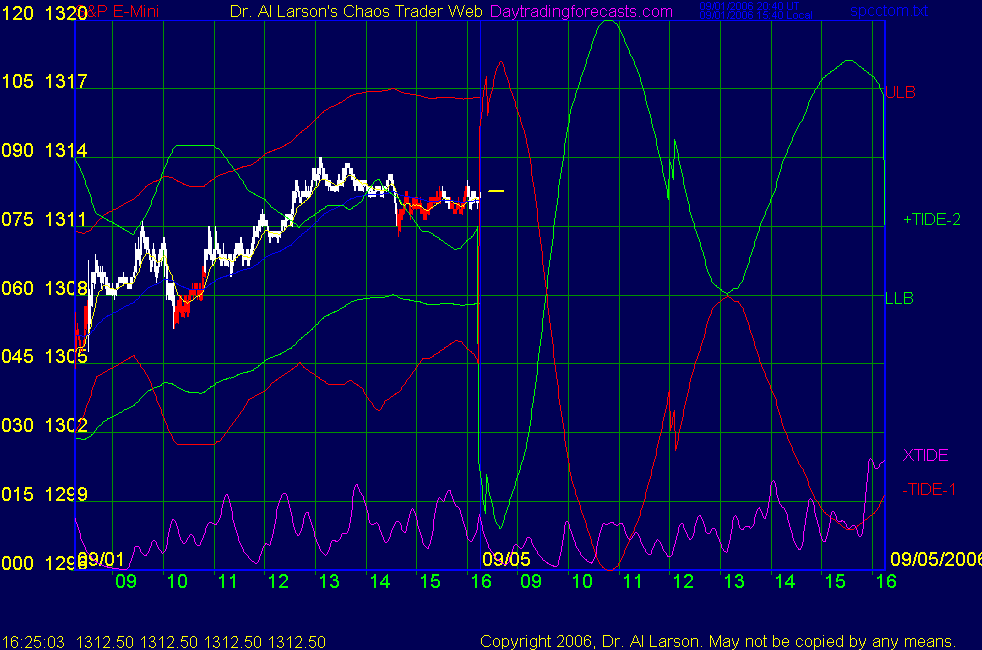This screenshot has height=650, width=982.
Task: Click the 09/05/2006 date at bottom right
Action: pyautogui.click(x=932, y=558)
